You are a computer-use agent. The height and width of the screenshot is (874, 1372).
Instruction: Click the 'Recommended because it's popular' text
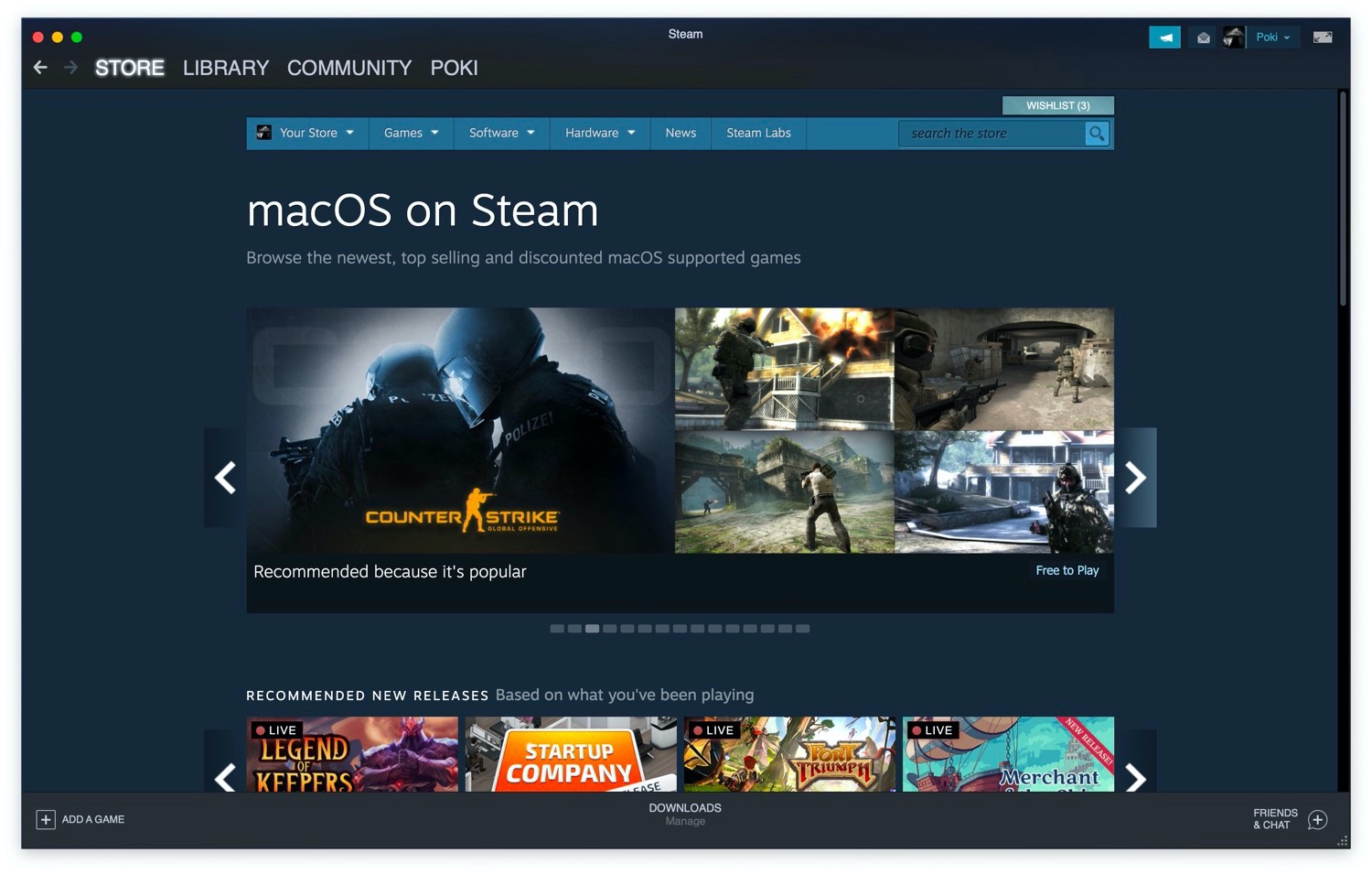tap(390, 572)
